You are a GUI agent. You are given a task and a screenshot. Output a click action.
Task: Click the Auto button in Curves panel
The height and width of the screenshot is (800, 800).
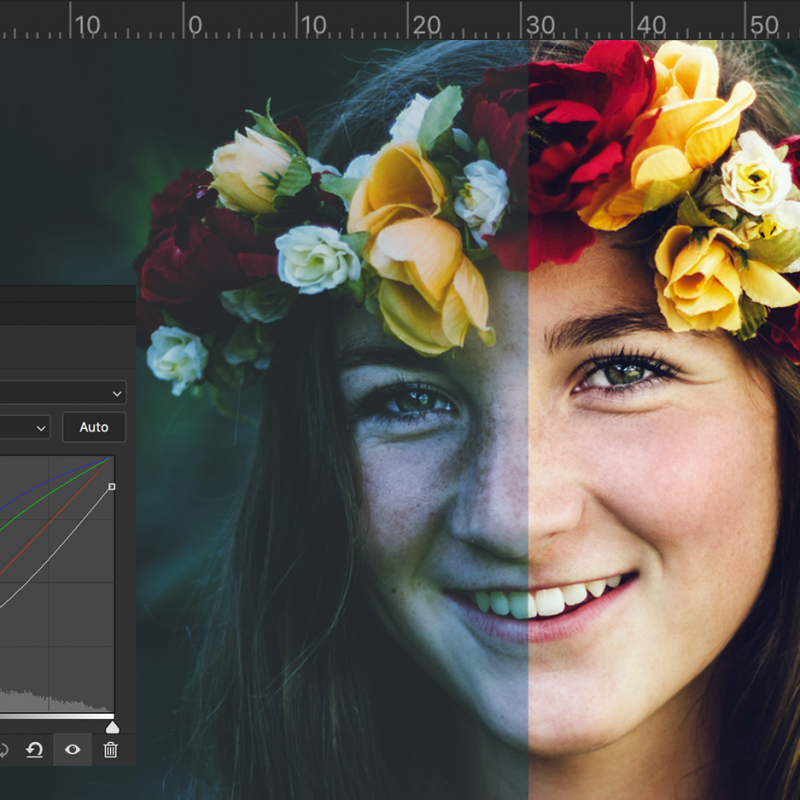click(94, 427)
